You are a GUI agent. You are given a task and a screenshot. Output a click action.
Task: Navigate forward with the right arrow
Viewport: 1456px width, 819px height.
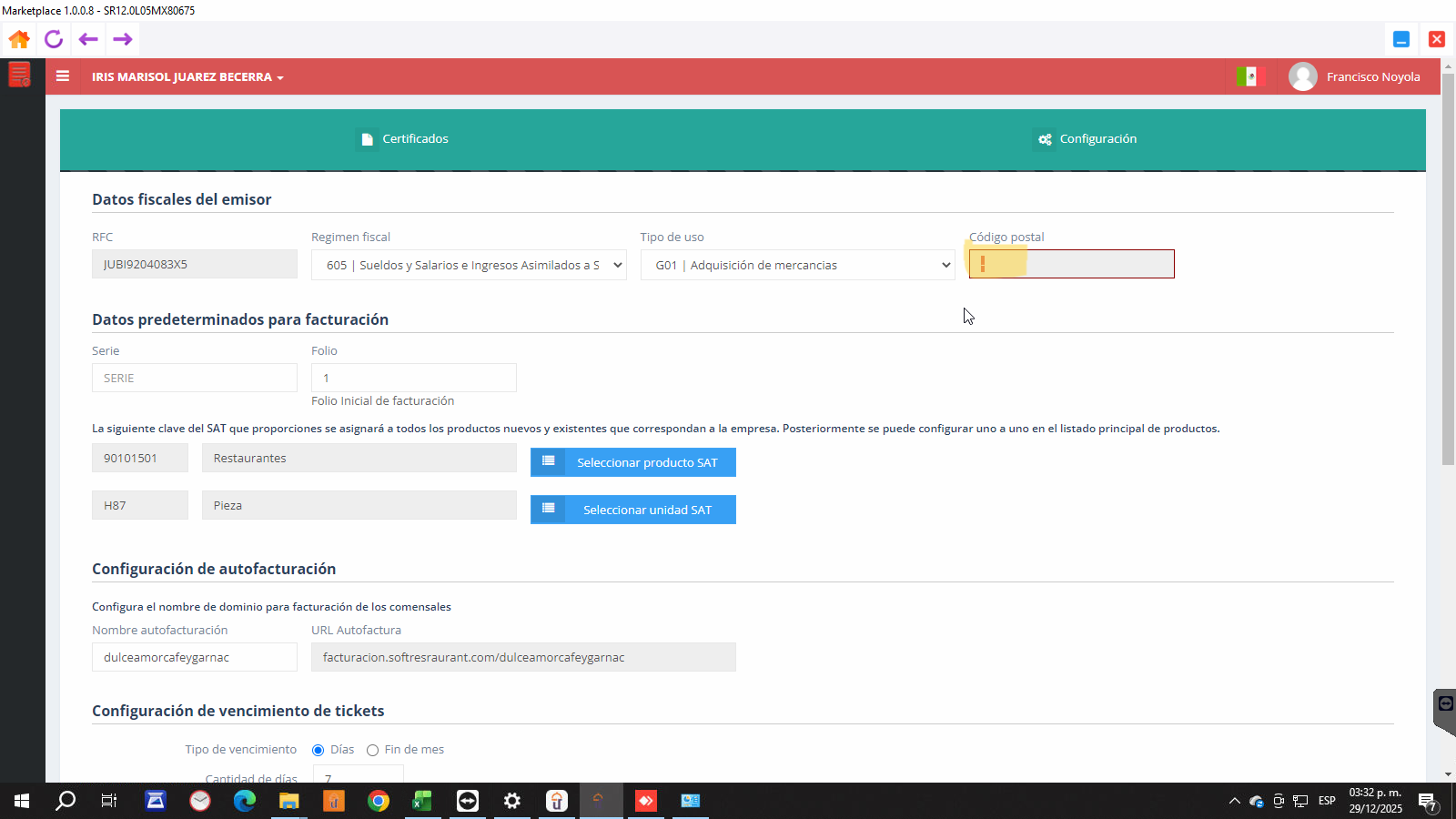tap(123, 39)
